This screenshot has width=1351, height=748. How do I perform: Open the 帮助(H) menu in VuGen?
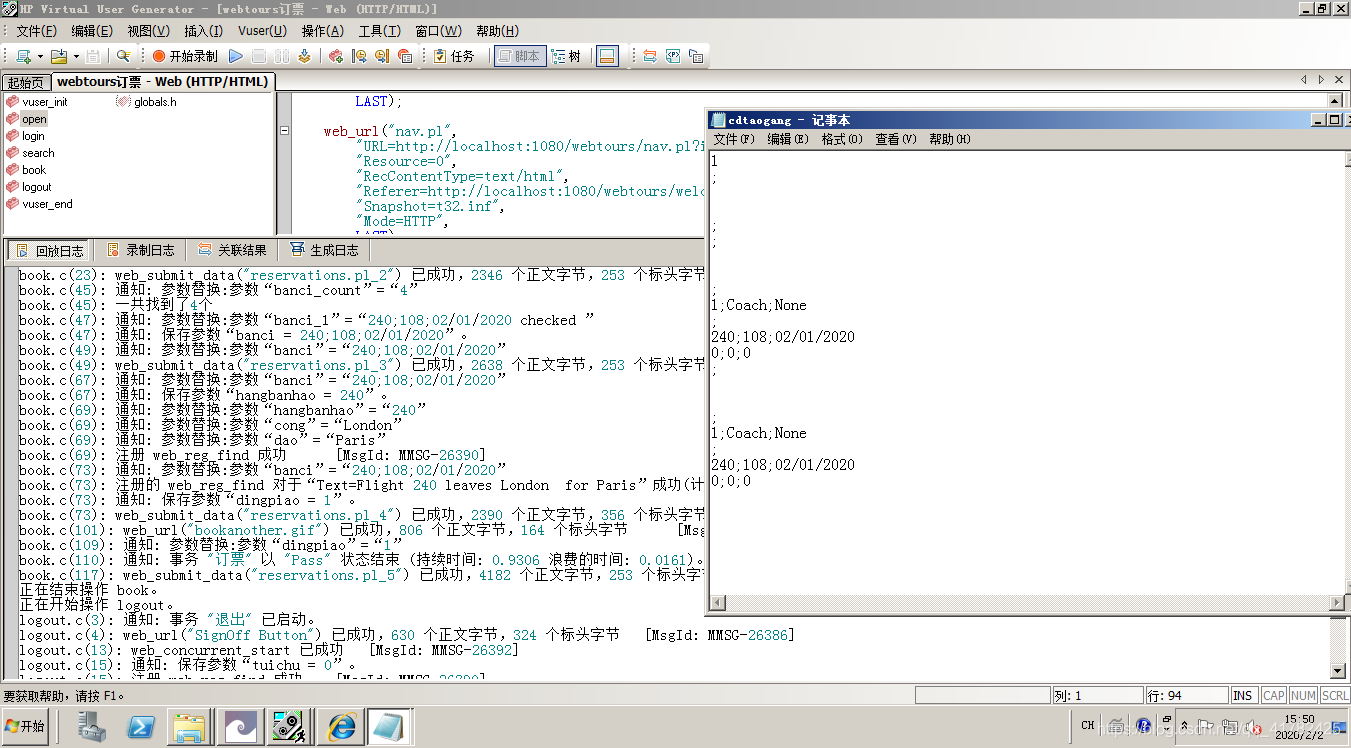click(497, 31)
